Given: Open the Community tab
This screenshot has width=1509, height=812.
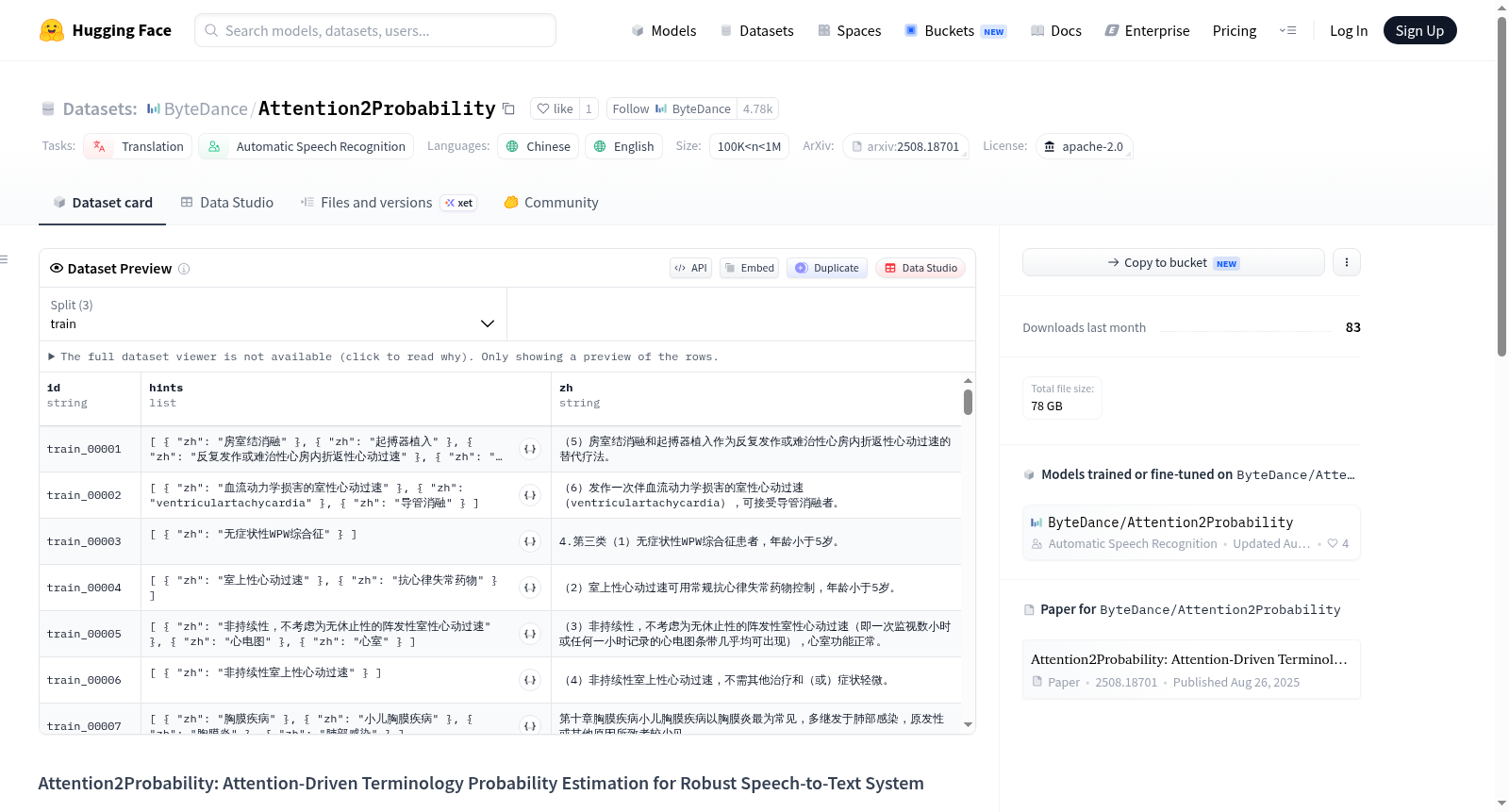Looking at the screenshot, I should point(551,203).
